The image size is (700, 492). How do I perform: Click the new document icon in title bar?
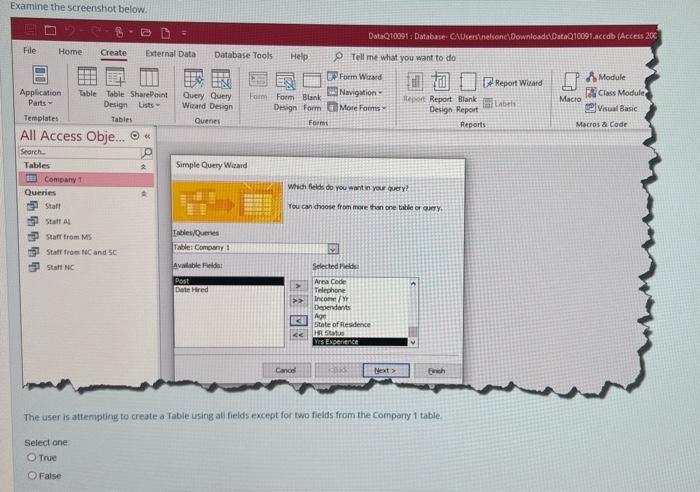166,33
